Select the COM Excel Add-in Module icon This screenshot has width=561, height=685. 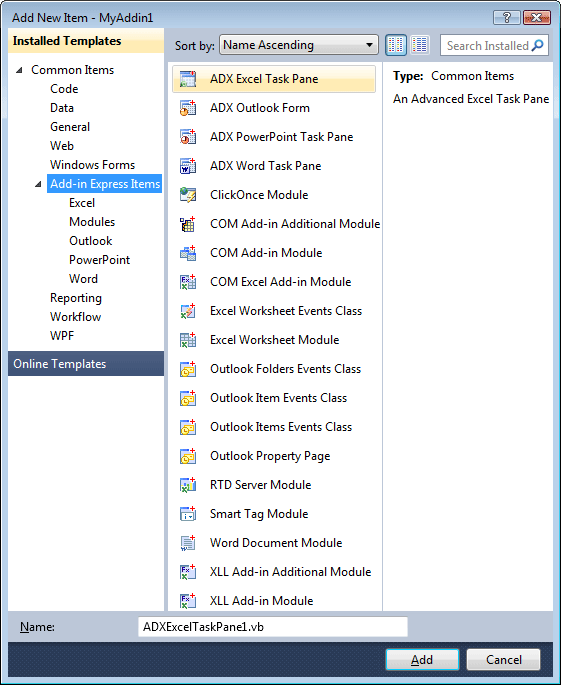point(188,282)
